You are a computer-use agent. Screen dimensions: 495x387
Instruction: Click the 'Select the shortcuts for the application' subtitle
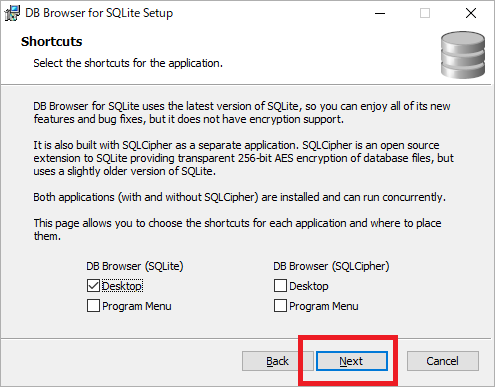128,63
